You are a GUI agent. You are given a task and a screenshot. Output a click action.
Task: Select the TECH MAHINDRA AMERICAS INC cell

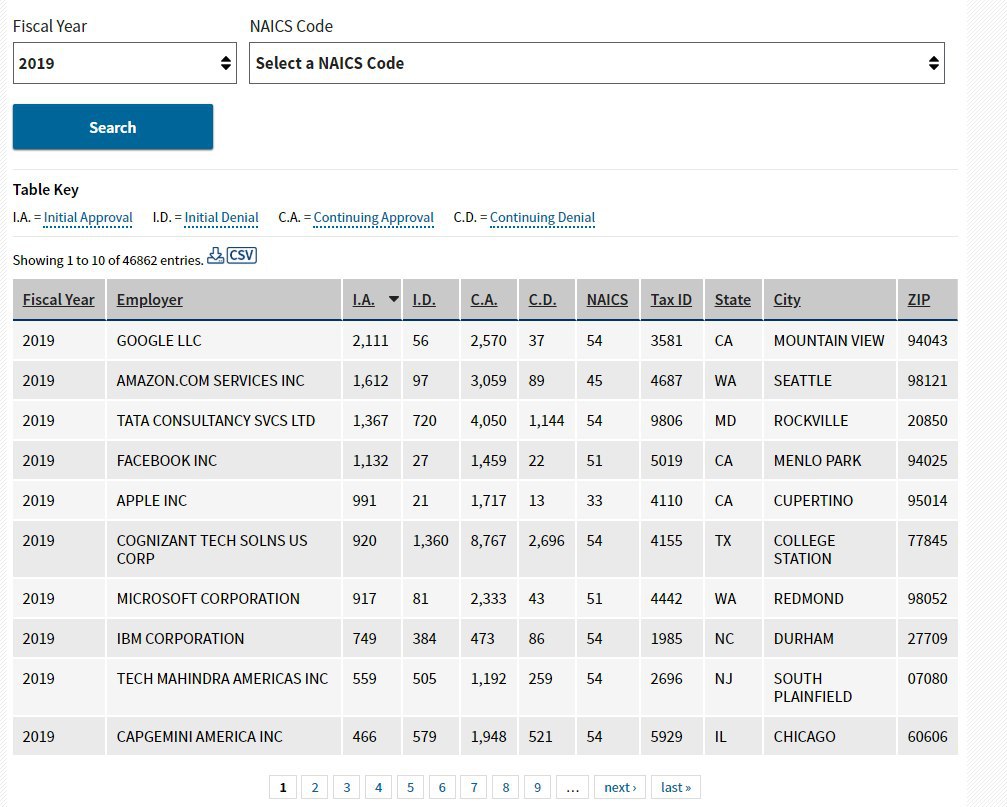[x=223, y=687]
